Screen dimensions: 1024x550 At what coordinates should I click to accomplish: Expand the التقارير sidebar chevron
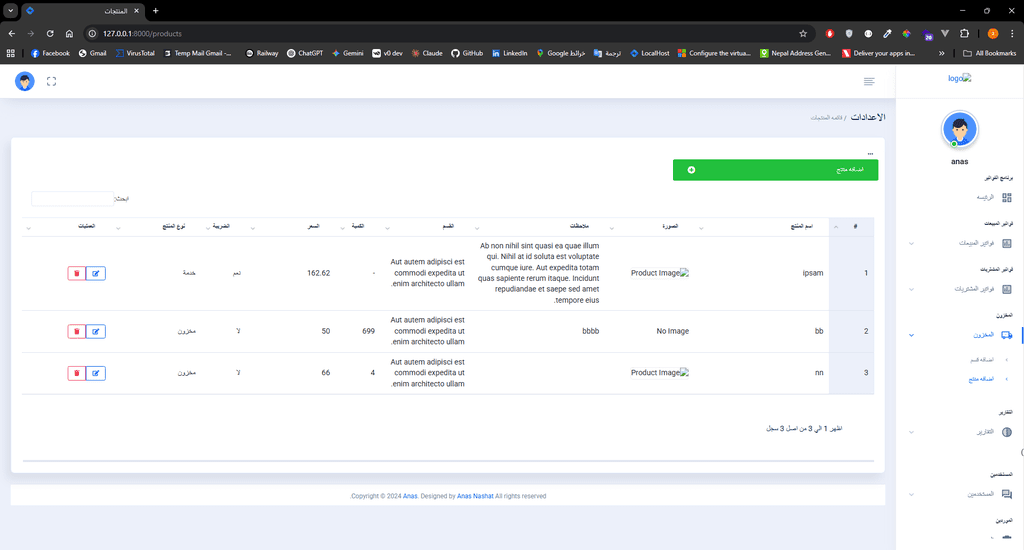(912, 432)
